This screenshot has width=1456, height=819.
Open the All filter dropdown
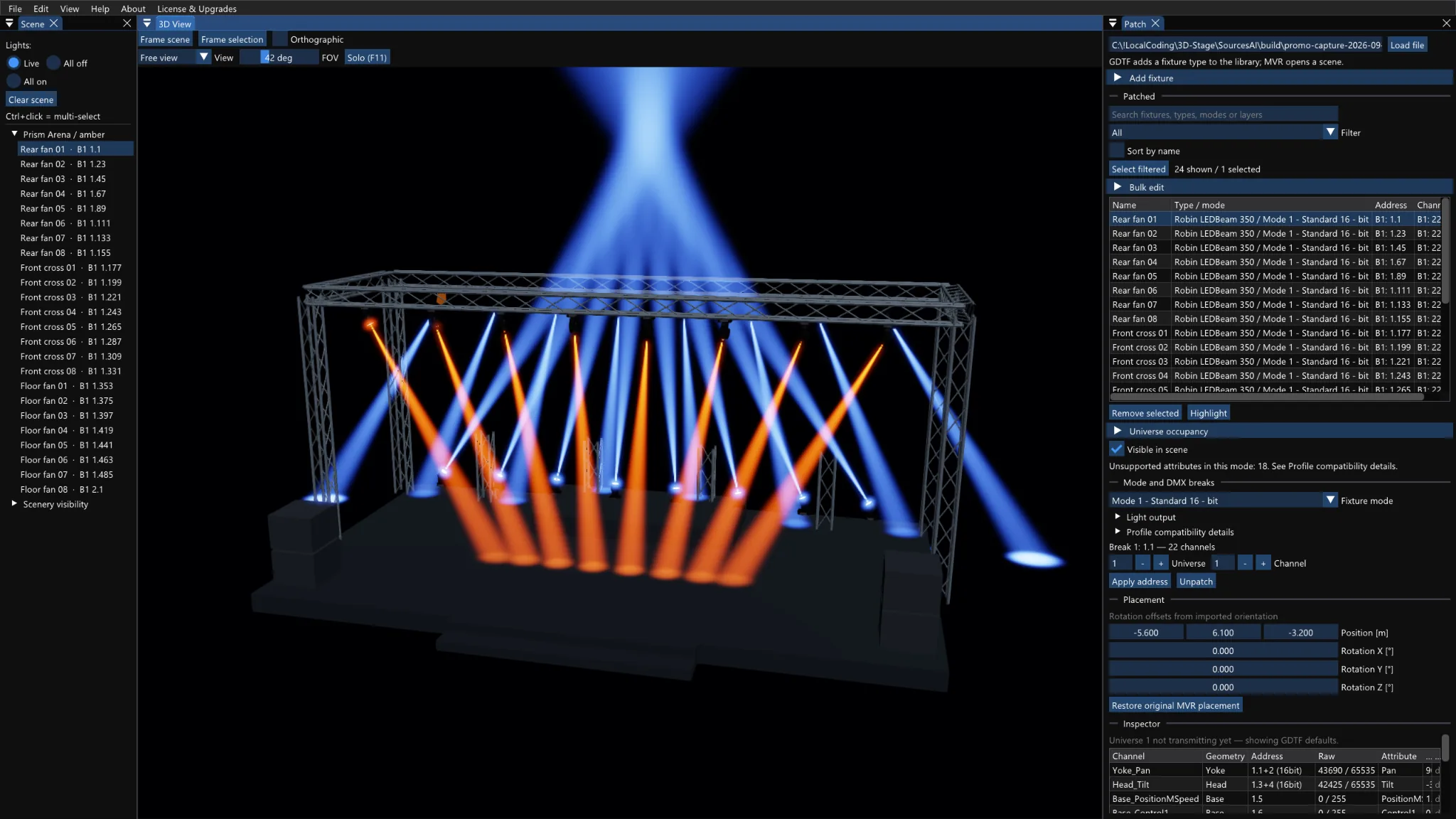click(x=1224, y=133)
